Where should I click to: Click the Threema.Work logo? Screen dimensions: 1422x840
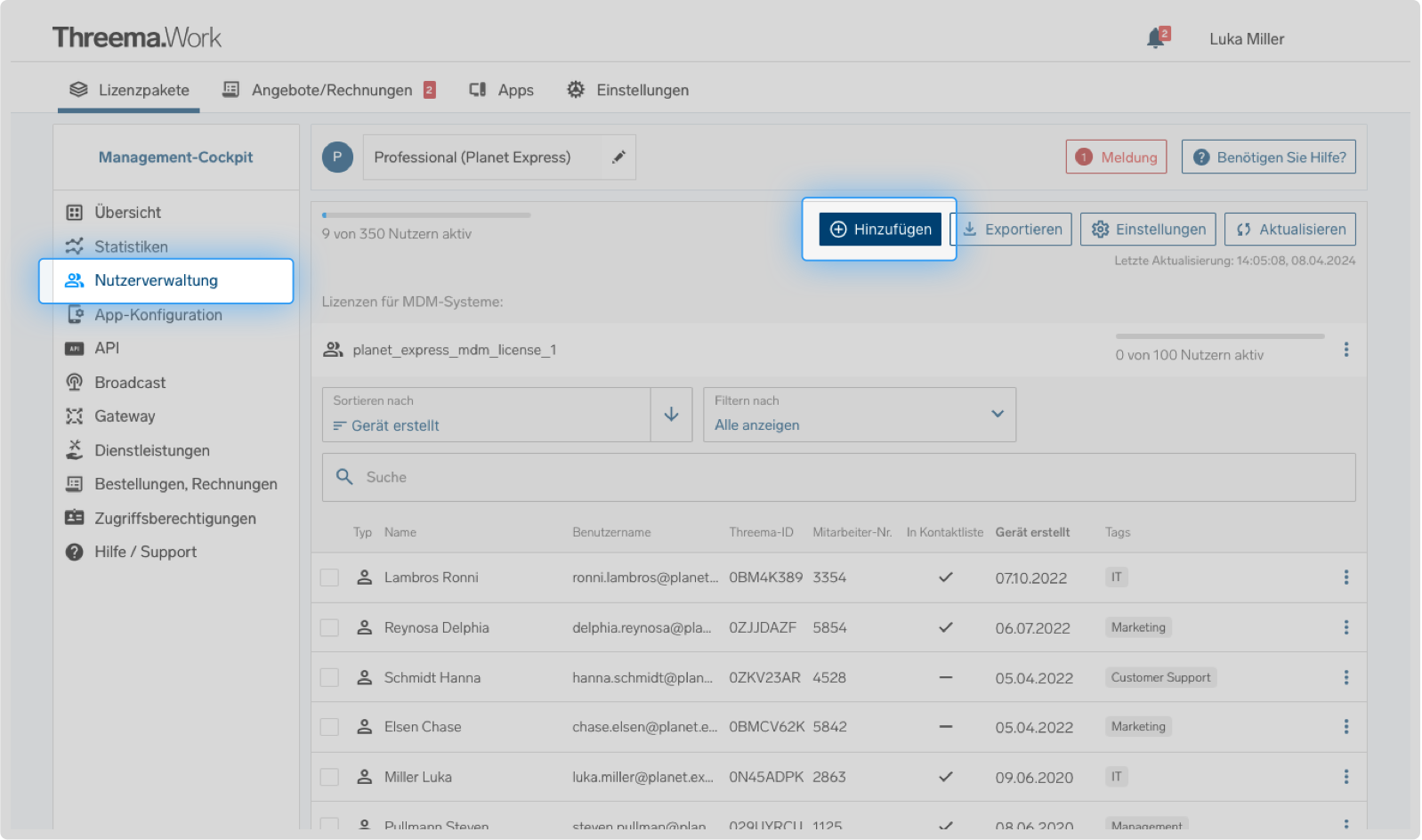coord(137,37)
